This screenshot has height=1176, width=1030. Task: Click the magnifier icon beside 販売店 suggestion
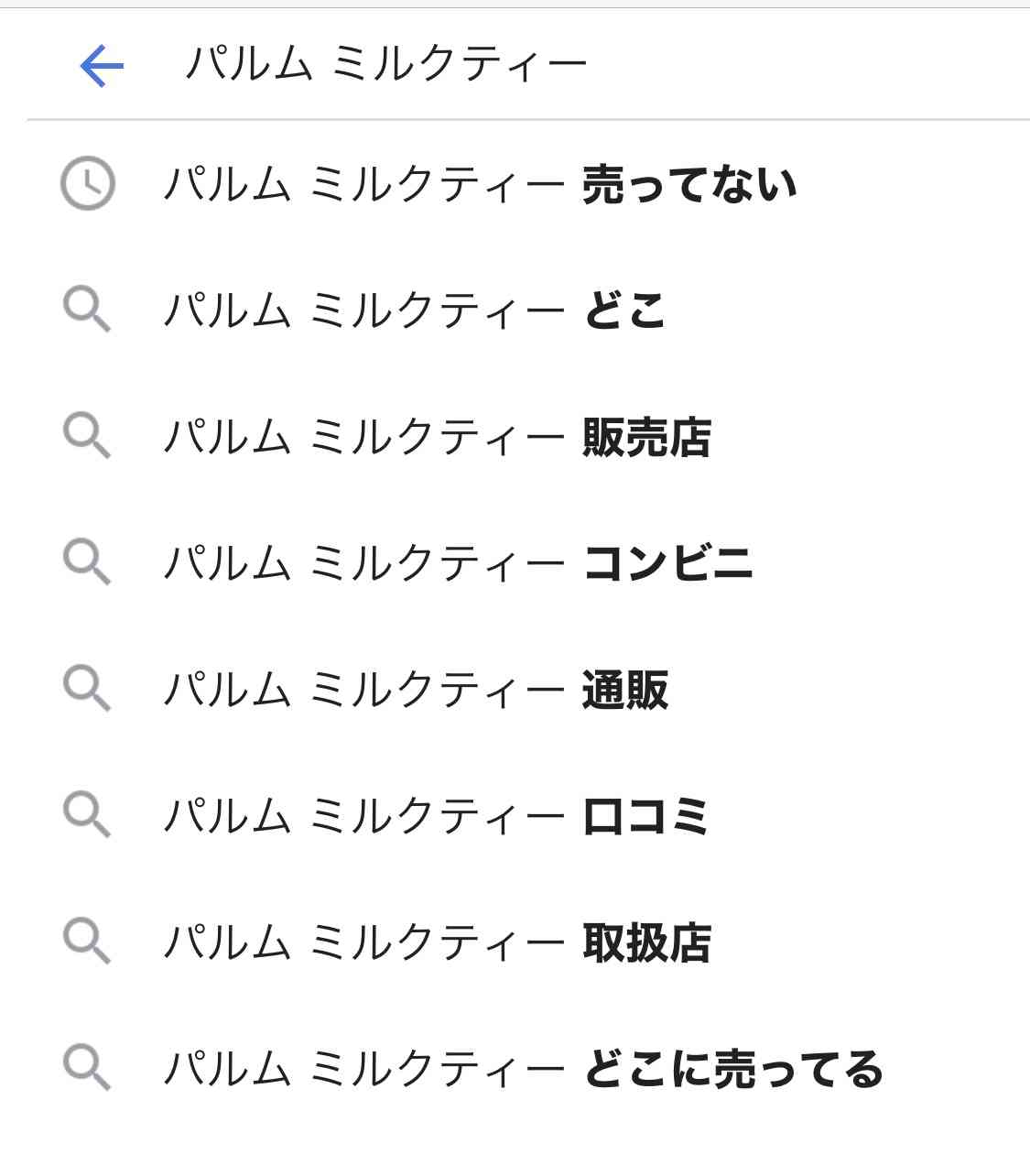pos(87,436)
